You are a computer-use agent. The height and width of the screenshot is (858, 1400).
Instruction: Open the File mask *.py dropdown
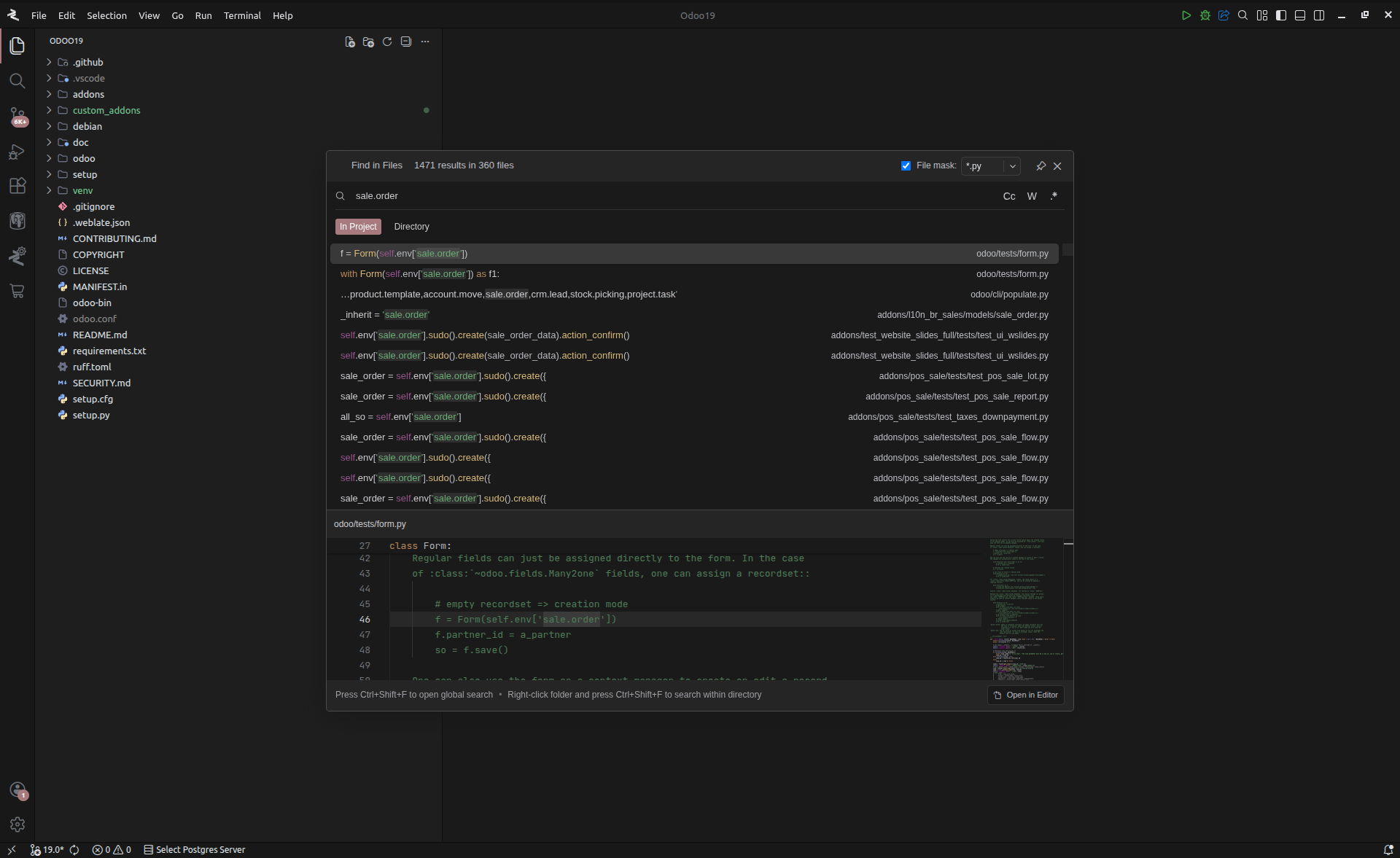1012,166
